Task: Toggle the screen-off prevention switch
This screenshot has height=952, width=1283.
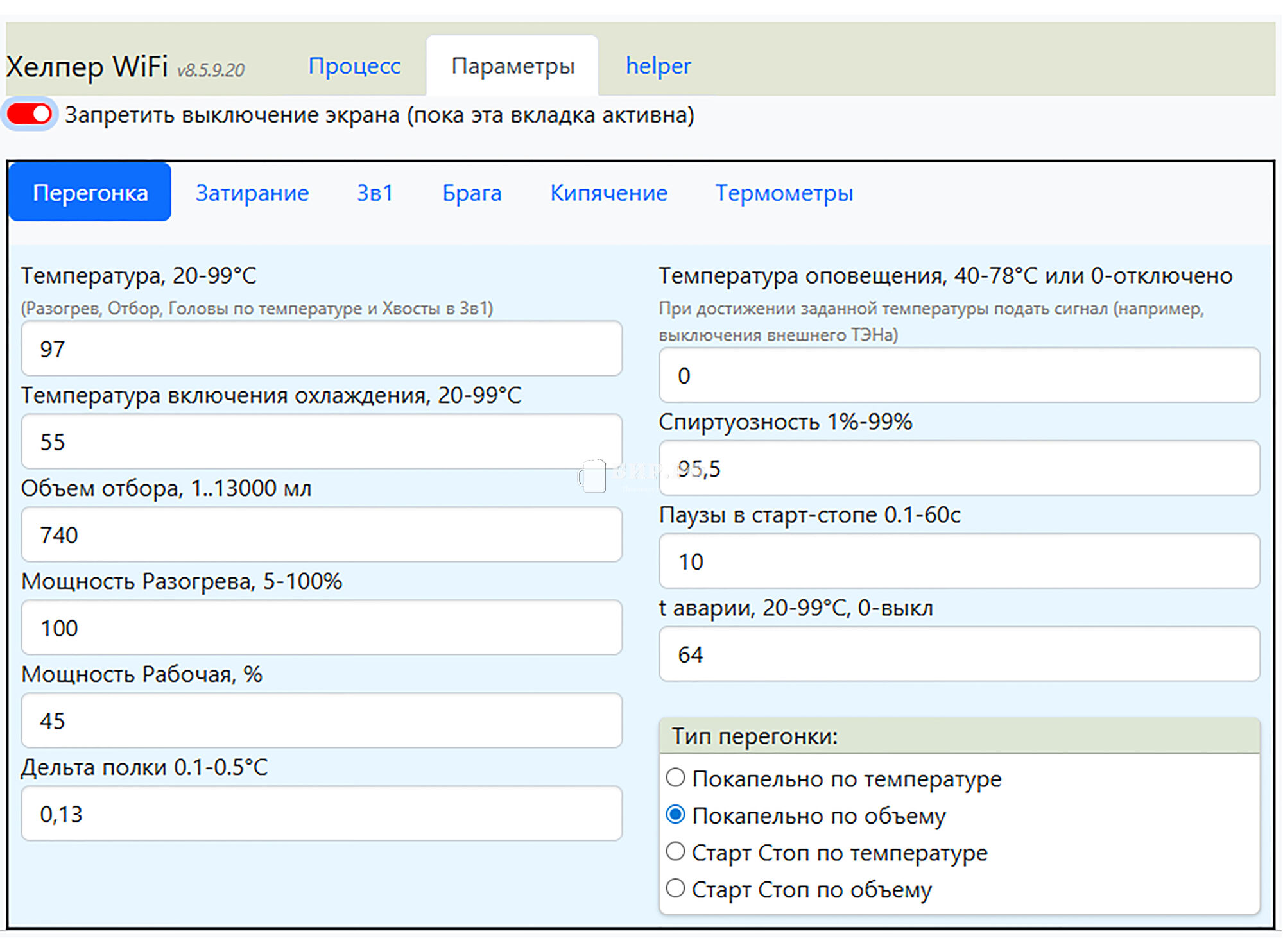Action: click(x=30, y=115)
